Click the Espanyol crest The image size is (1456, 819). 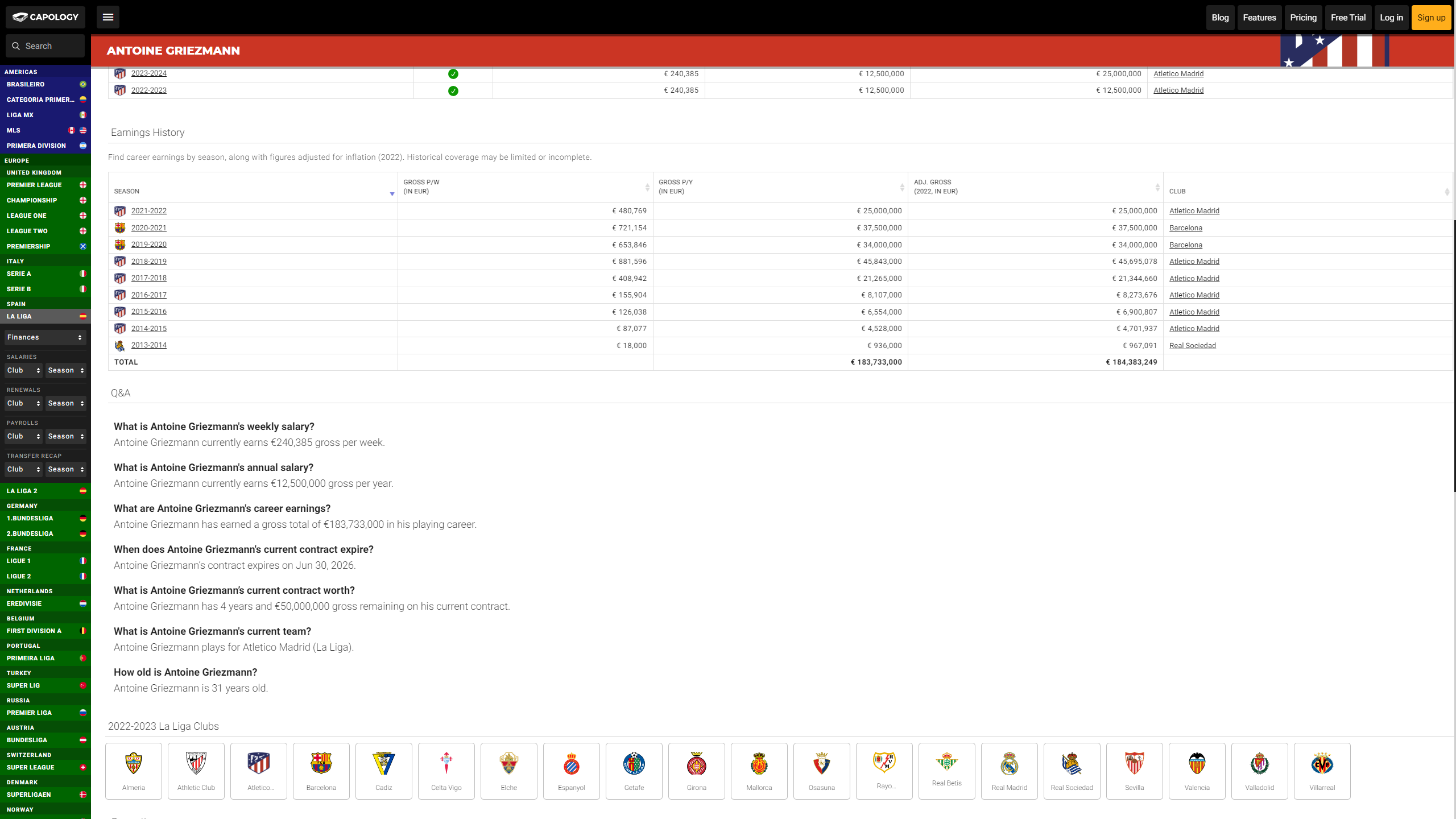[572, 763]
